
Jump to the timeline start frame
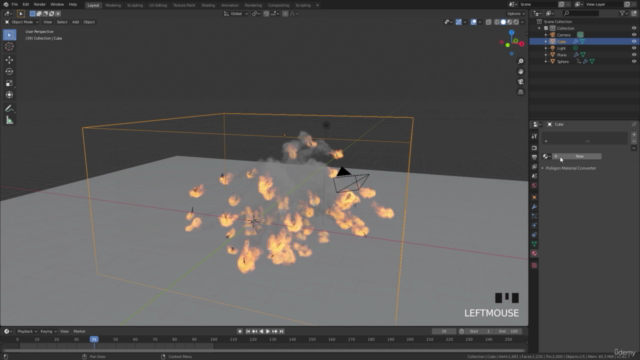click(248, 331)
